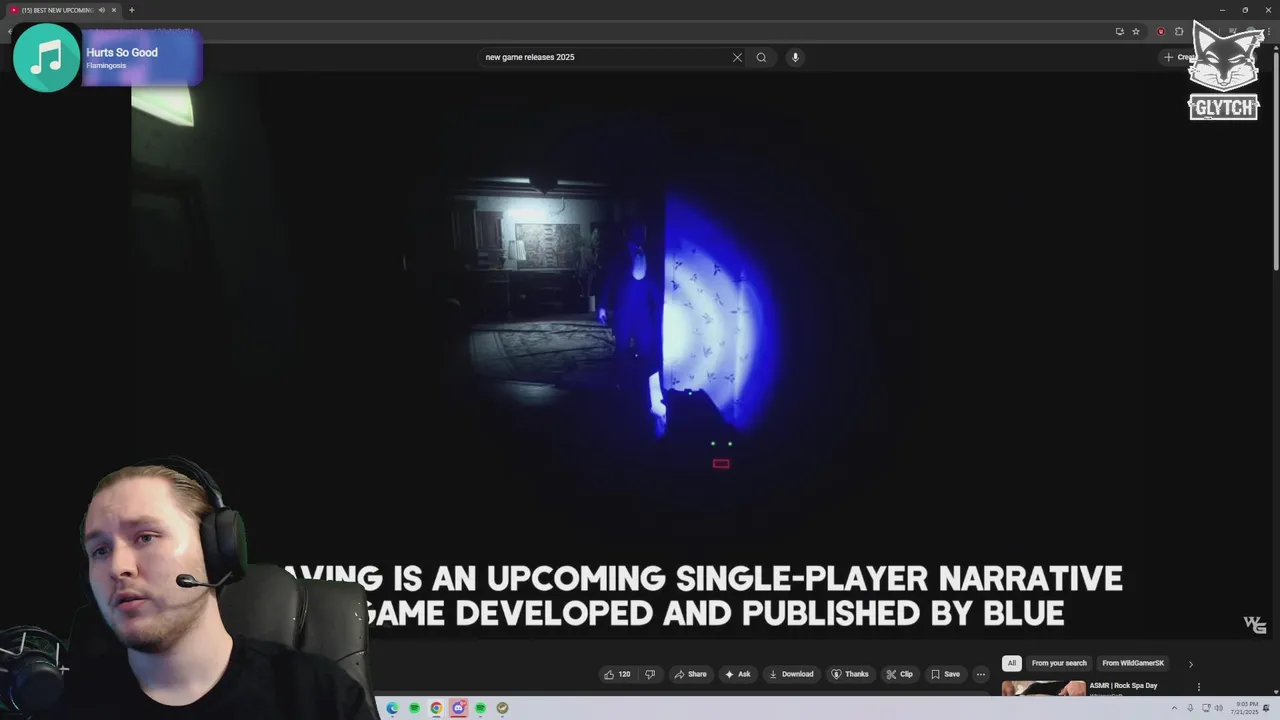Select the From your search chip

coord(1059,663)
